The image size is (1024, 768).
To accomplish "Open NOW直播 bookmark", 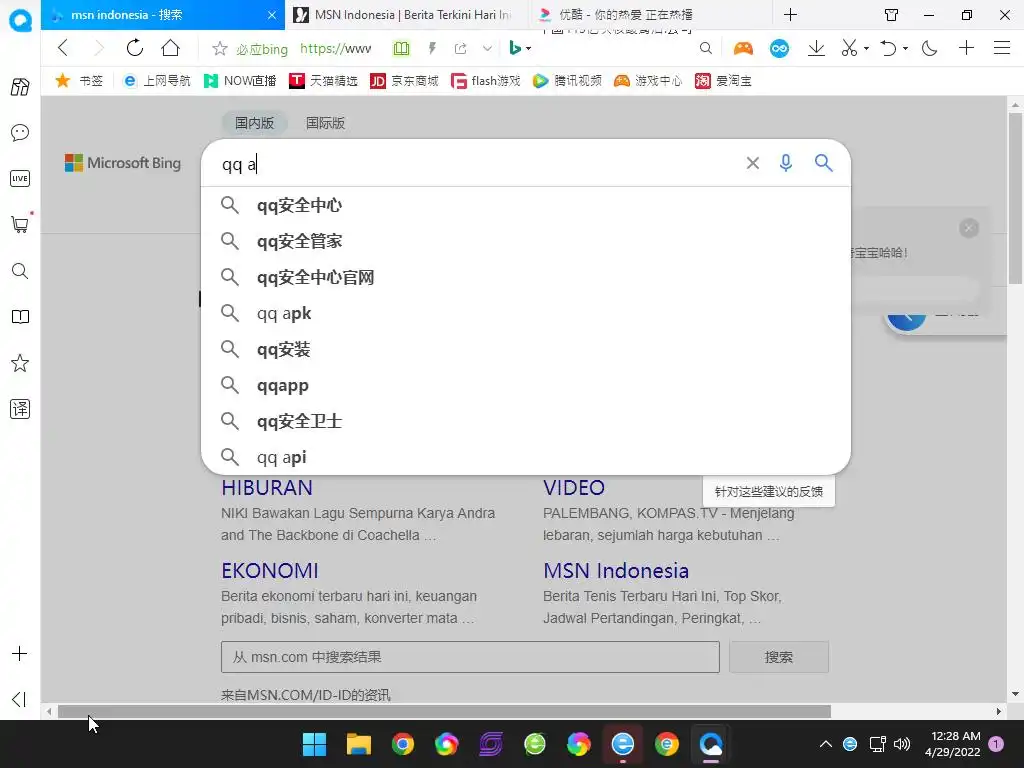I will (240, 80).
